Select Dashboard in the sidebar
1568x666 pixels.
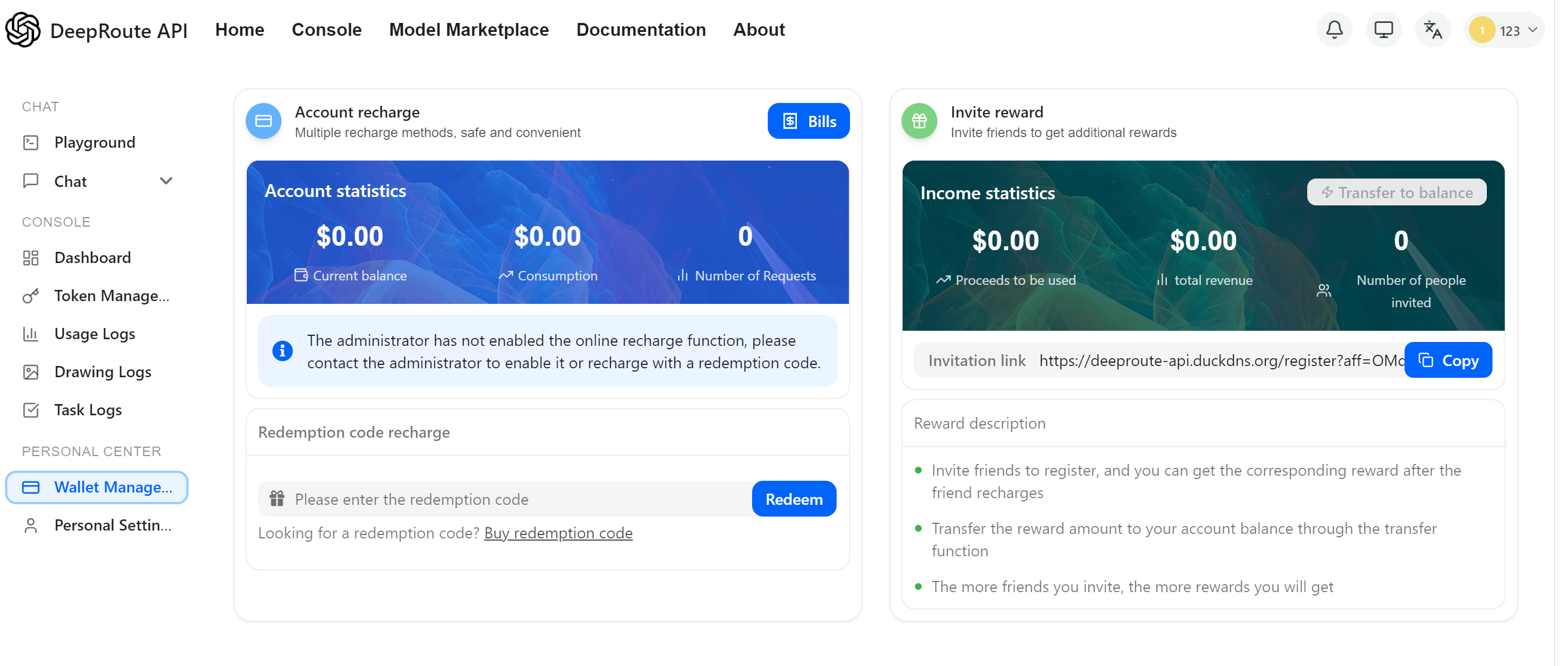[97, 258]
